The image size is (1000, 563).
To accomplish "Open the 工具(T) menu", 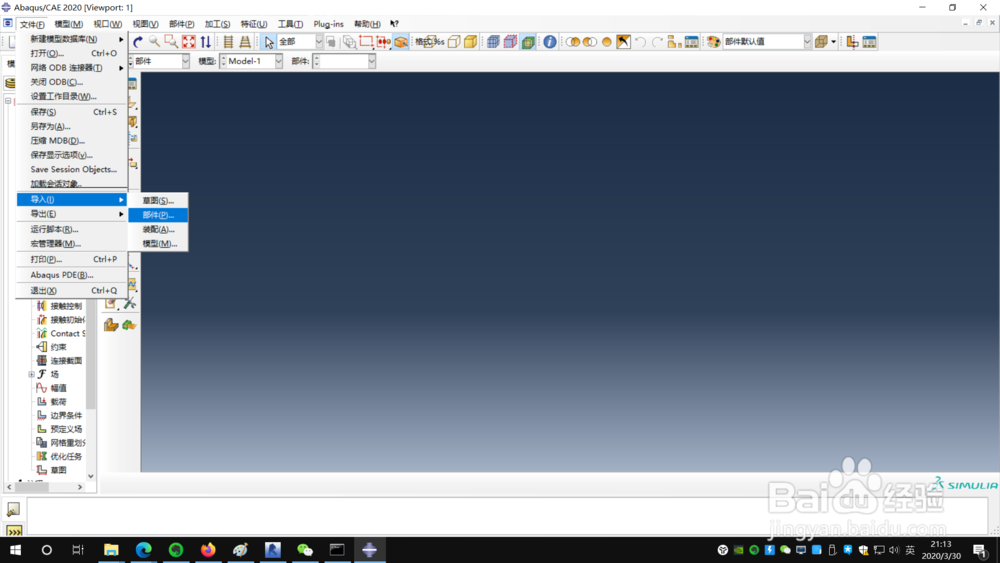I will click(x=290, y=24).
